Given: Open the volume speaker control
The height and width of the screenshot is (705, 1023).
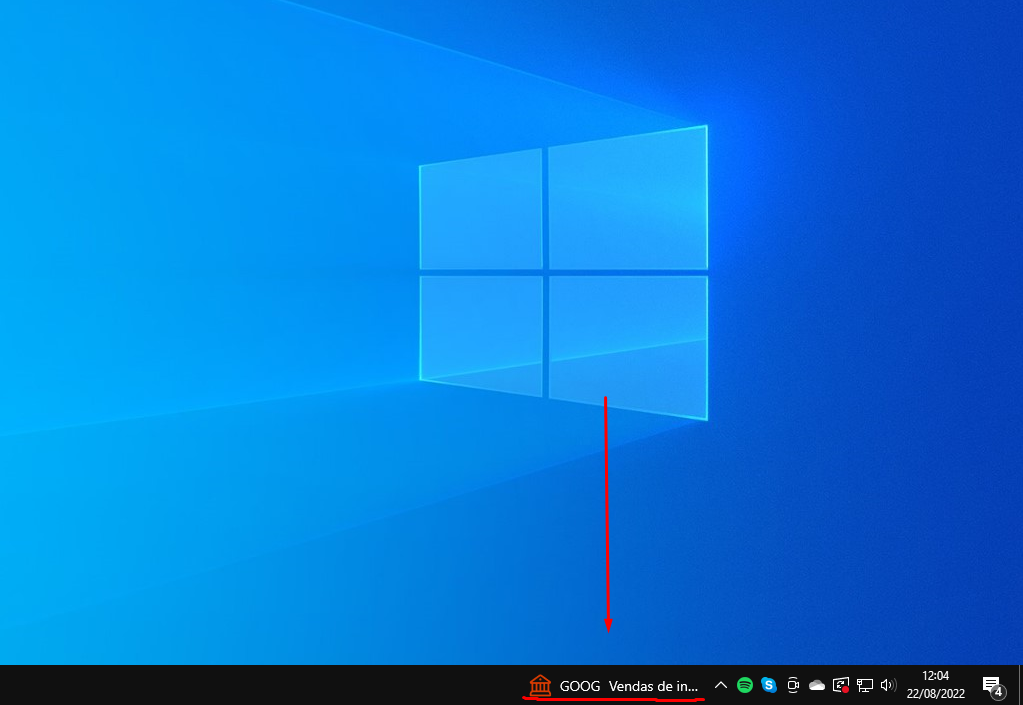Looking at the screenshot, I should click(x=888, y=685).
